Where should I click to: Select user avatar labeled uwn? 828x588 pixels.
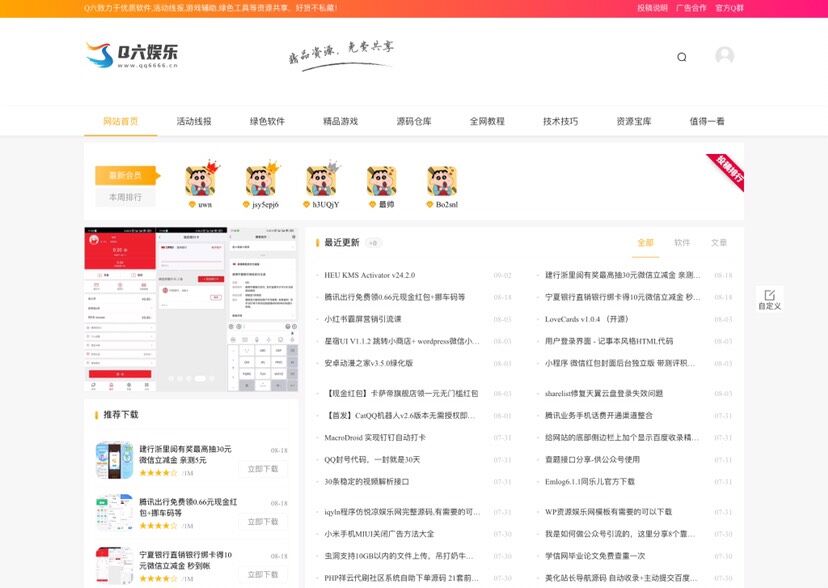(201, 181)
